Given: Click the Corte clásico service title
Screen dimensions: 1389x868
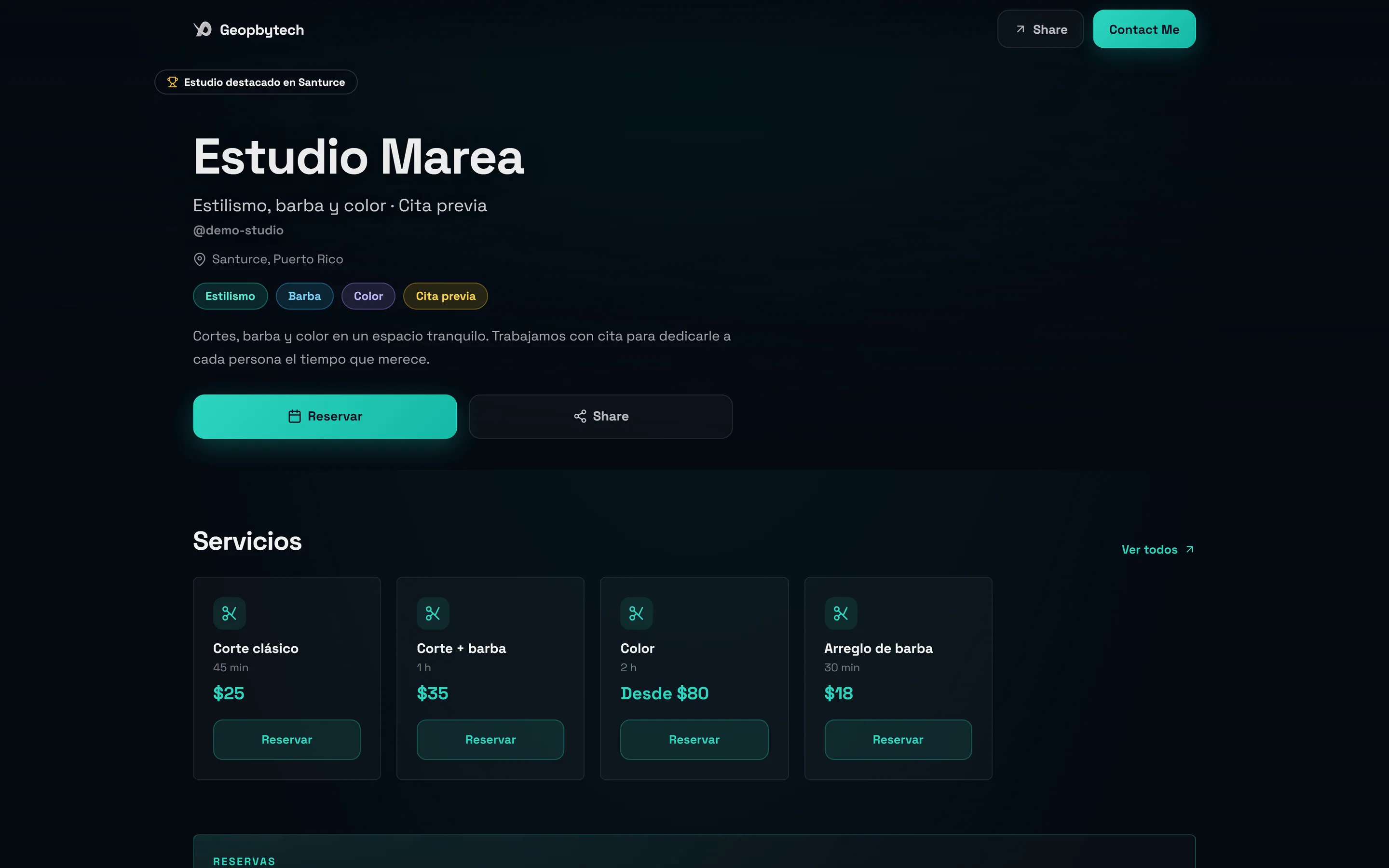Looking at the screenshot, I should (256, 649).
